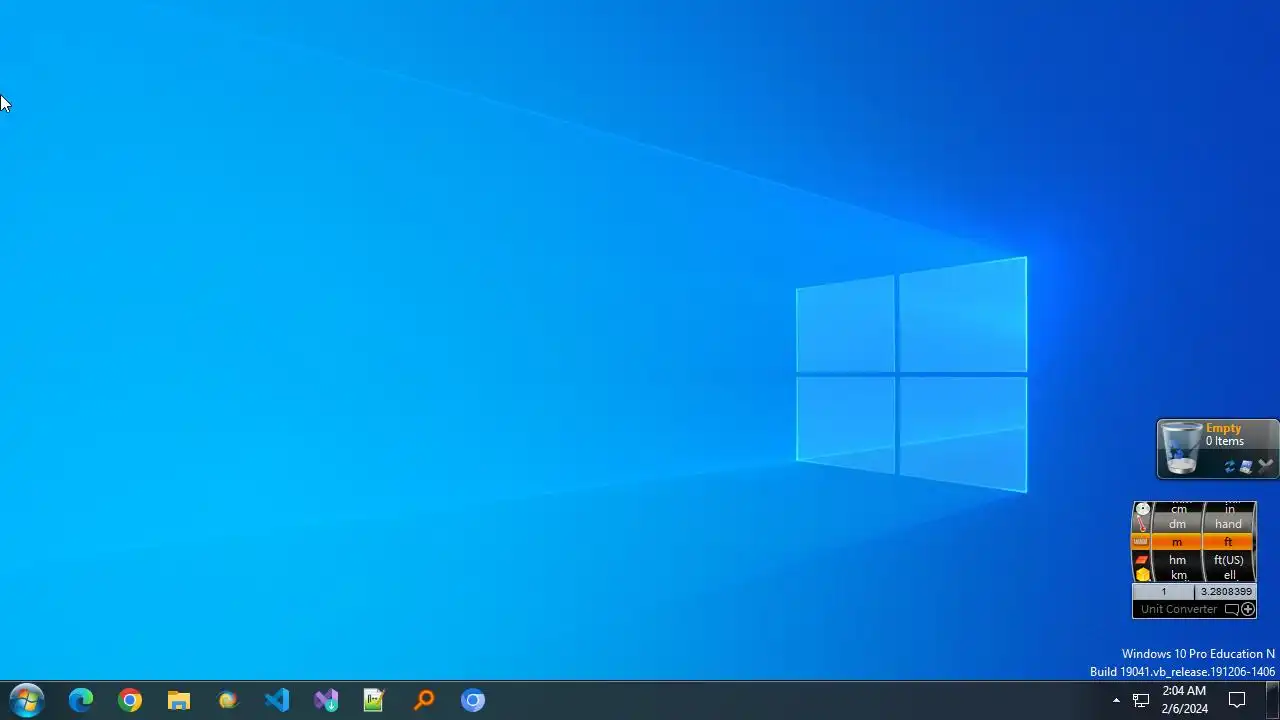The width and height of the screenshot is (1280, 720).
Task: Choose hand as the target unit
Action: (1229, 524)
